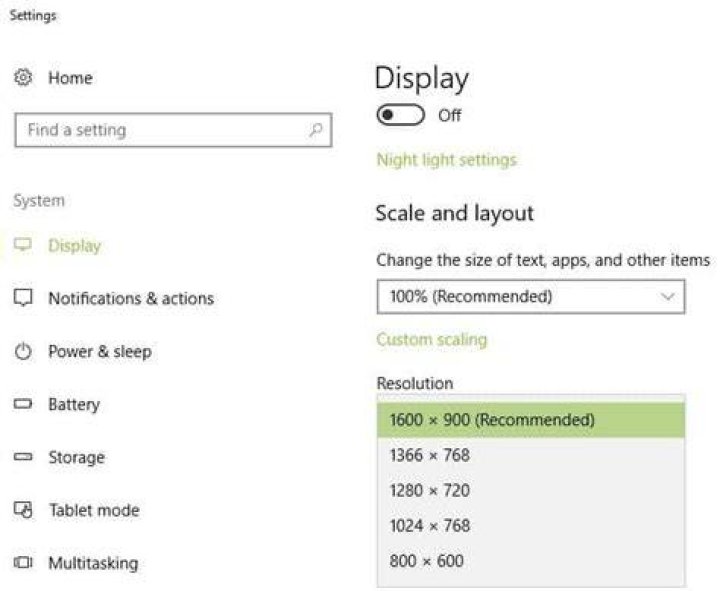
Task: Click the Off label beside the toggle
Action: coord(450,115)
